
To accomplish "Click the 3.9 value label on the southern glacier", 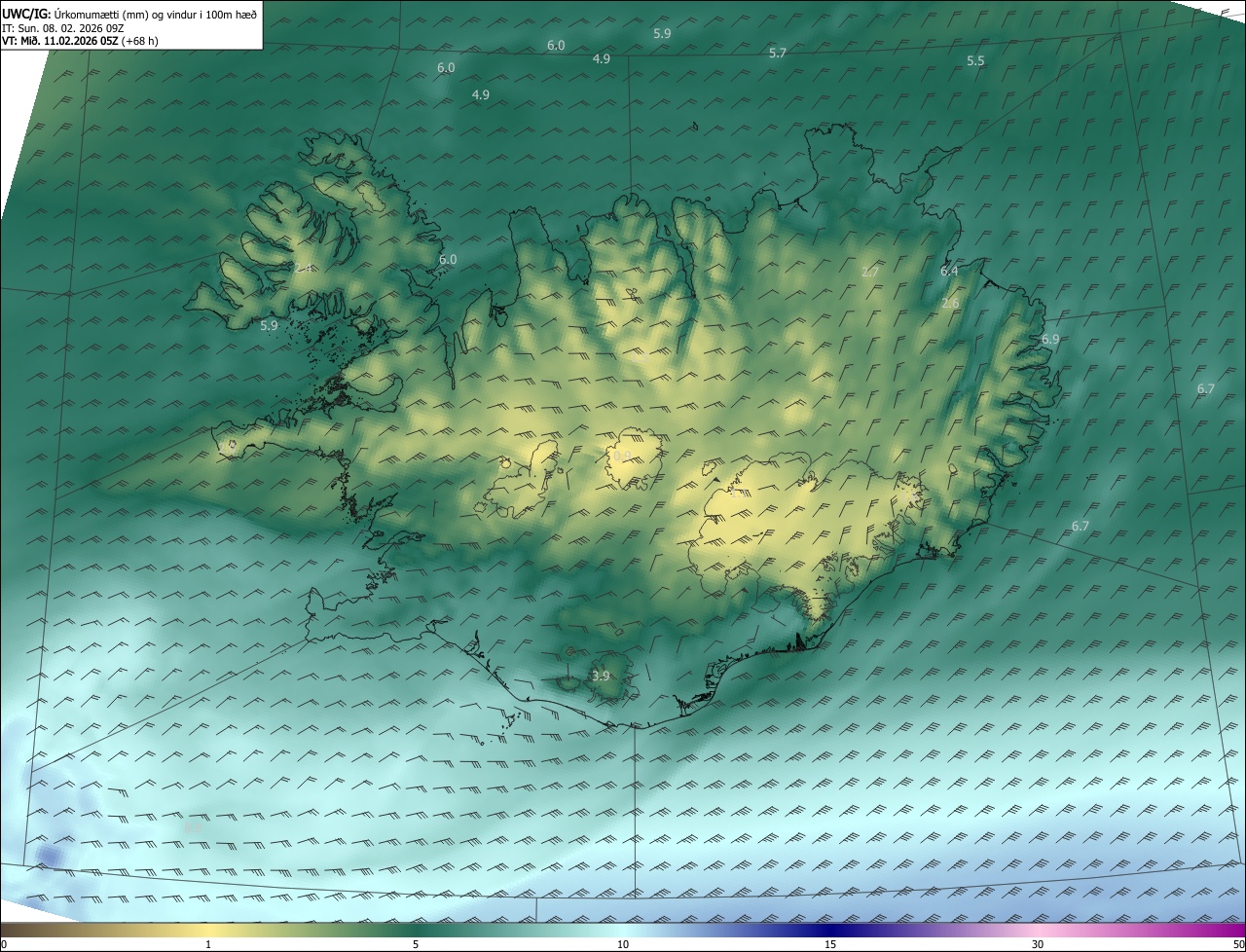I will pos(601,676).
